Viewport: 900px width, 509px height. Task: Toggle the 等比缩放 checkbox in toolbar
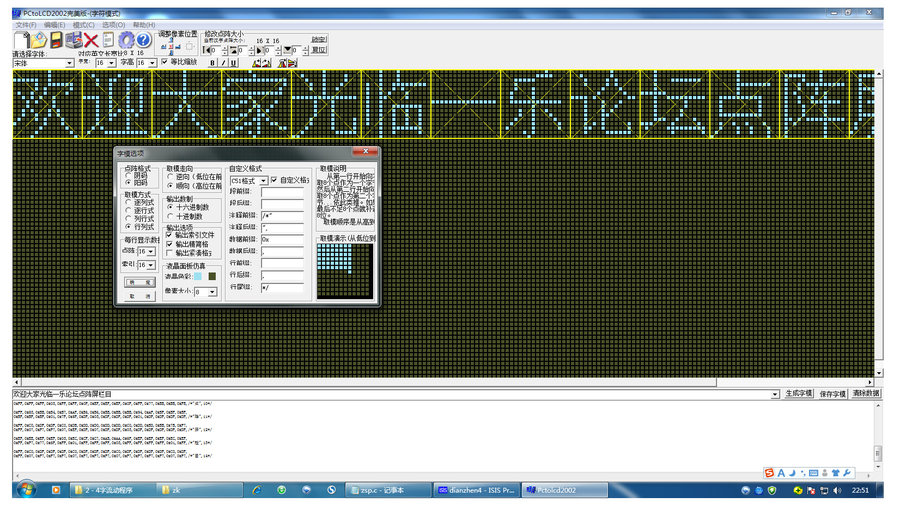point(165,62)
